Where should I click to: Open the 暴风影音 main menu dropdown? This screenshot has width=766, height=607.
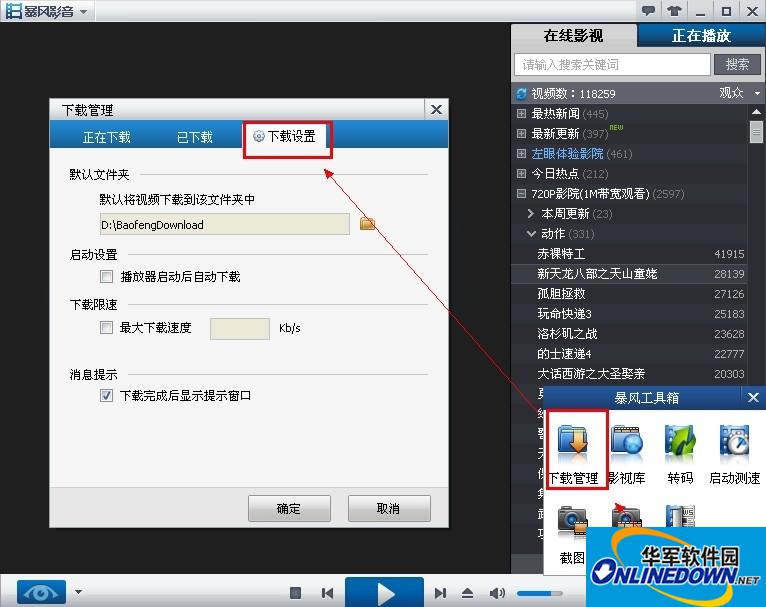coord(84,11)
